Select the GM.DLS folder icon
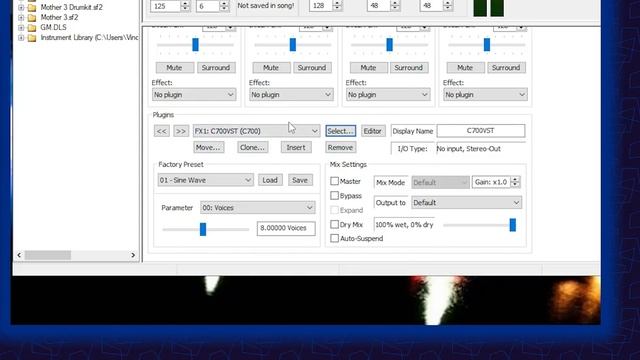640x360 pixels. click(x=32, y=28)
